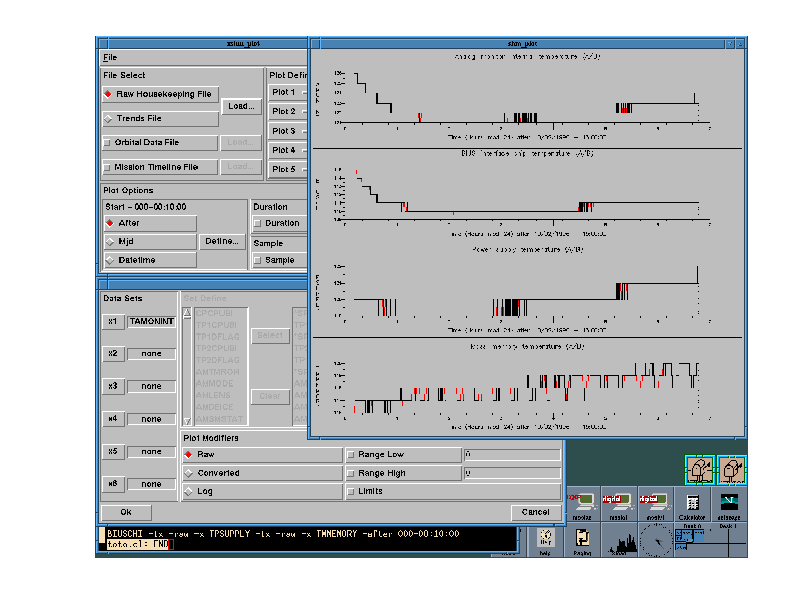The width and height of the screenshot is (792, 612).
Task: Click scroll-up arrow of Set Define list
Action: click(x=187, y=313)
